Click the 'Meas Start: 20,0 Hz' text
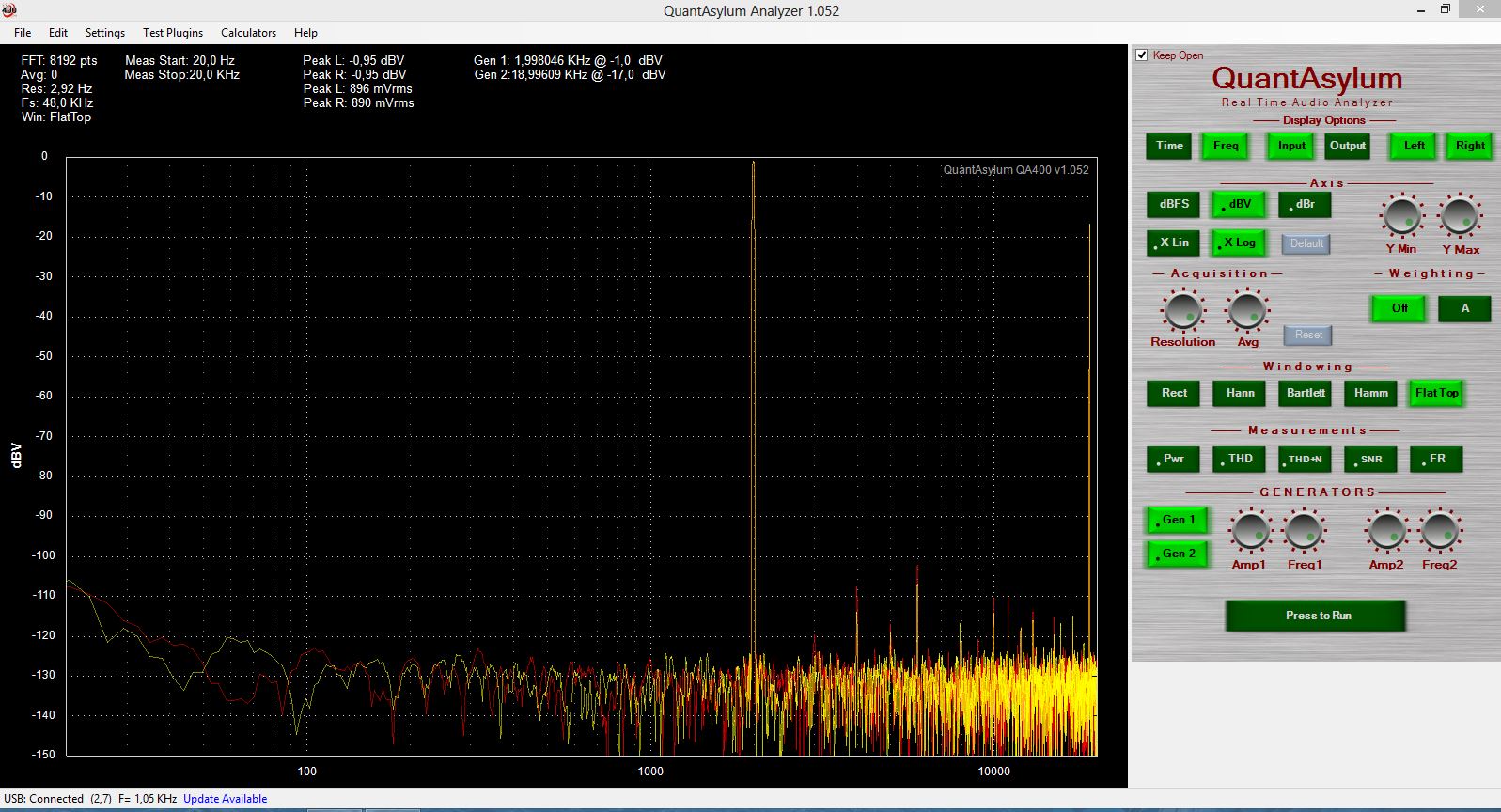The height and width of the screenshot is (812, 1501). [180, 60]
